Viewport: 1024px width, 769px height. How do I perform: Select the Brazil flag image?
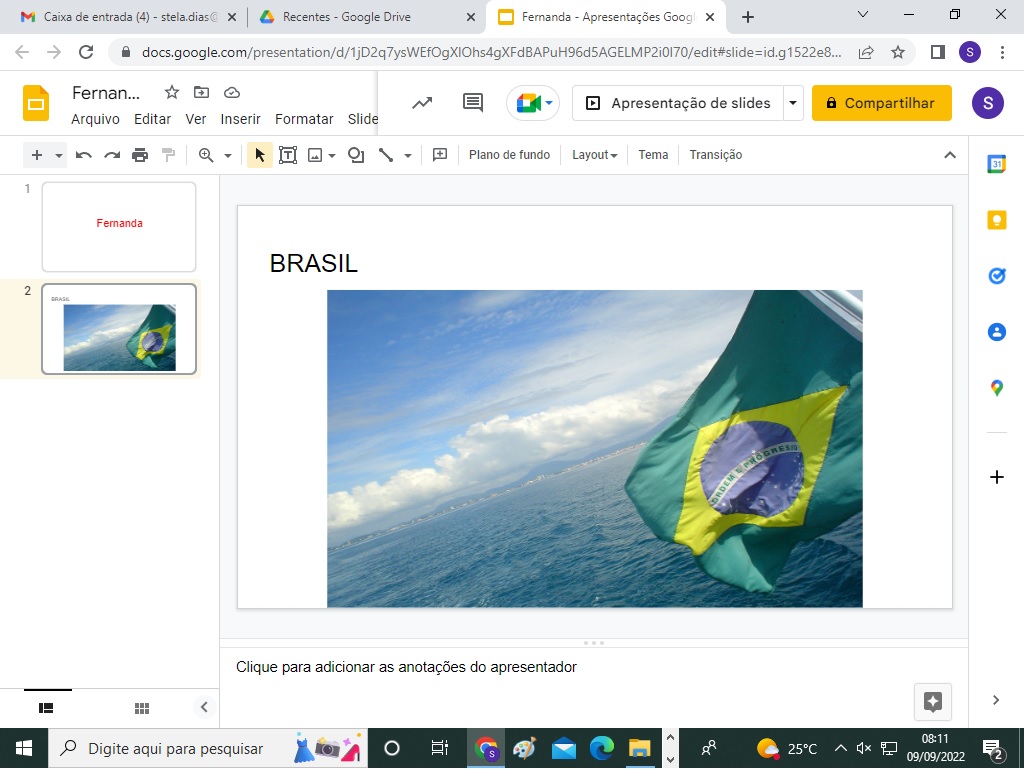click(594, 448)
